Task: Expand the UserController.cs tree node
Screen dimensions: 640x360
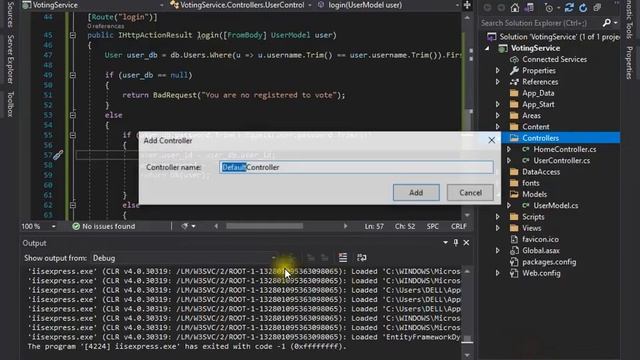Action: point(509,161)
